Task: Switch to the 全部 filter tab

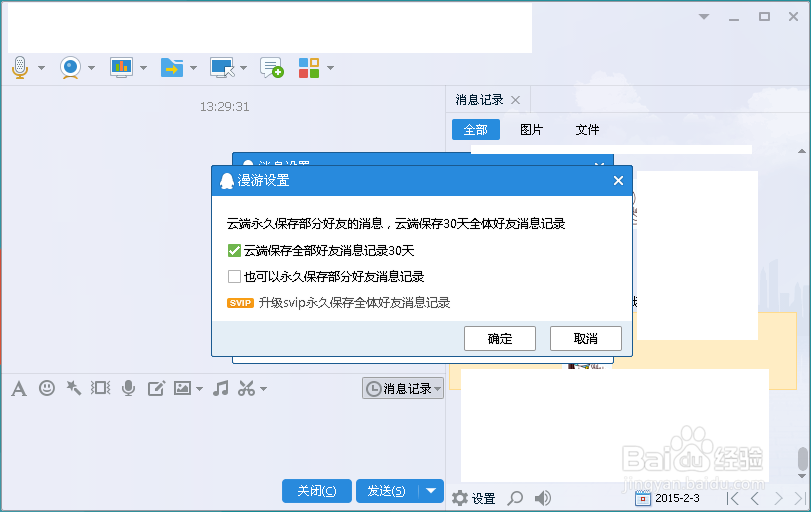Action: point(476,129)
